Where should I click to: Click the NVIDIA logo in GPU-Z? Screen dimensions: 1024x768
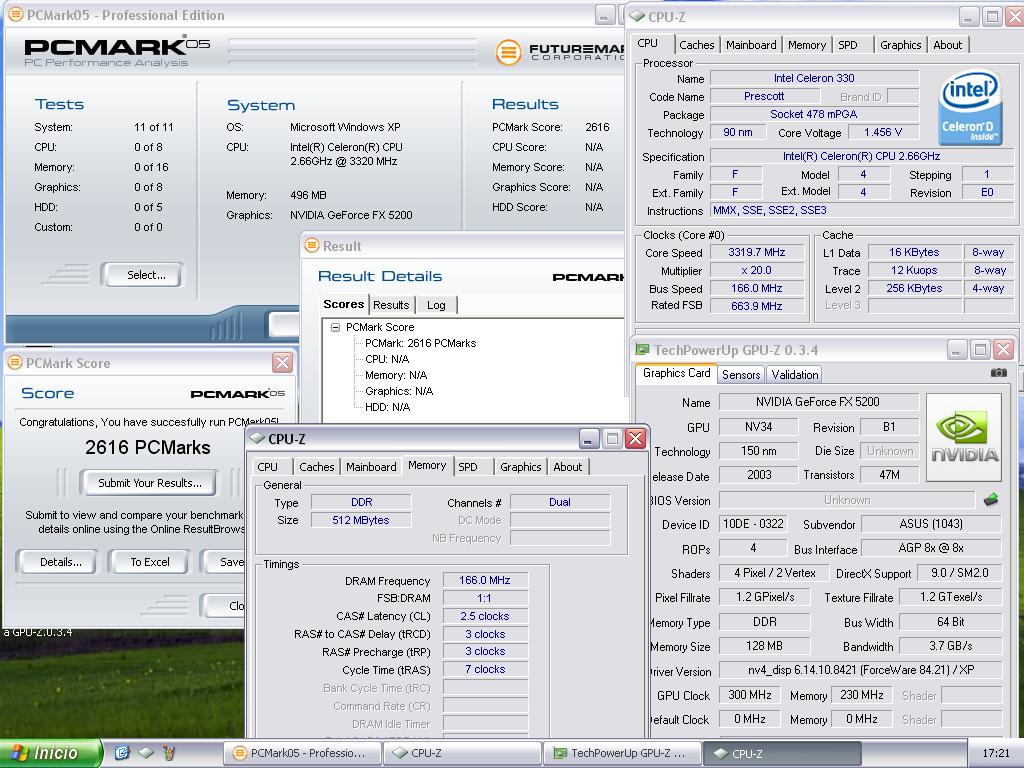point(964,438)
